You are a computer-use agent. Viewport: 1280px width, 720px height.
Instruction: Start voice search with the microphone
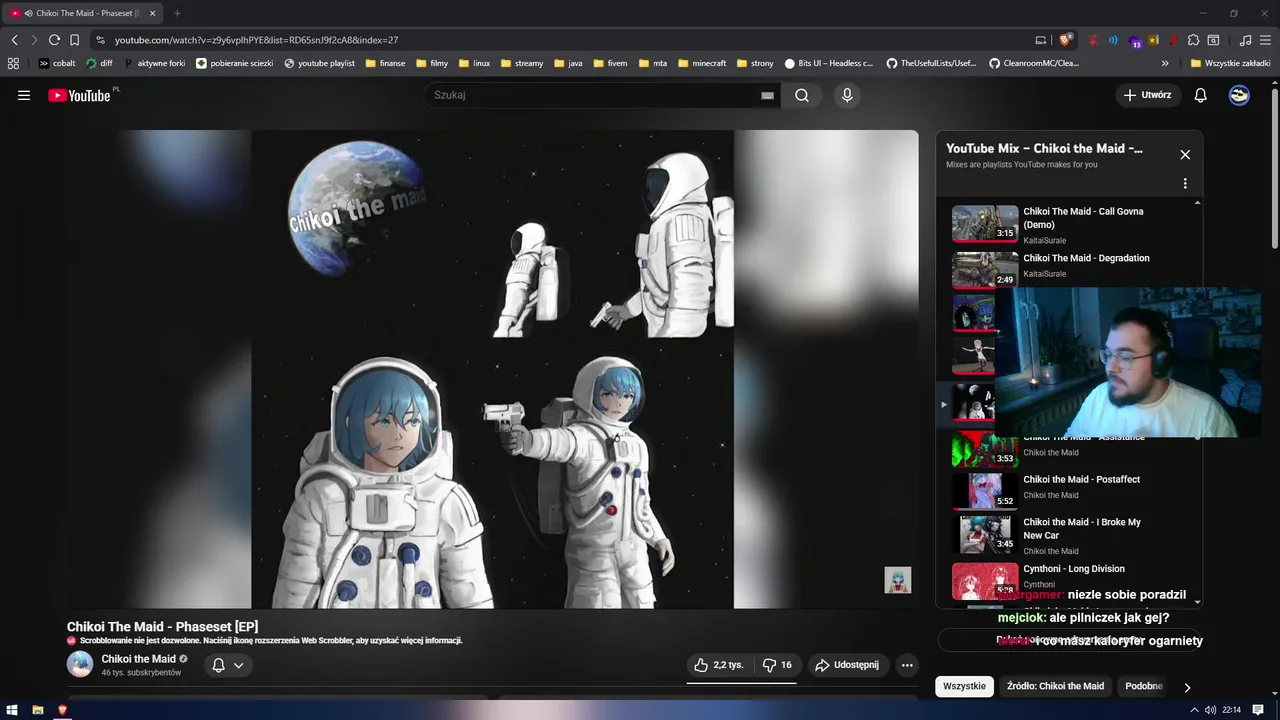(x=847, y=95)
